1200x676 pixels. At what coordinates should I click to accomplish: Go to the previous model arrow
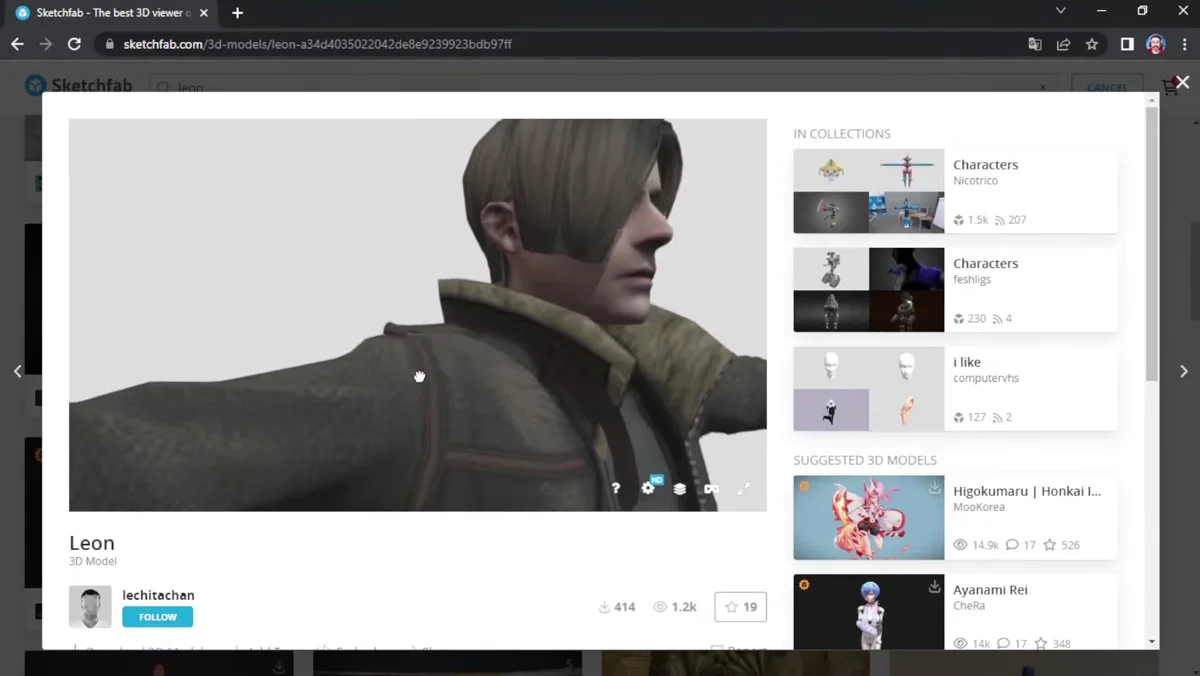point(18,371)
